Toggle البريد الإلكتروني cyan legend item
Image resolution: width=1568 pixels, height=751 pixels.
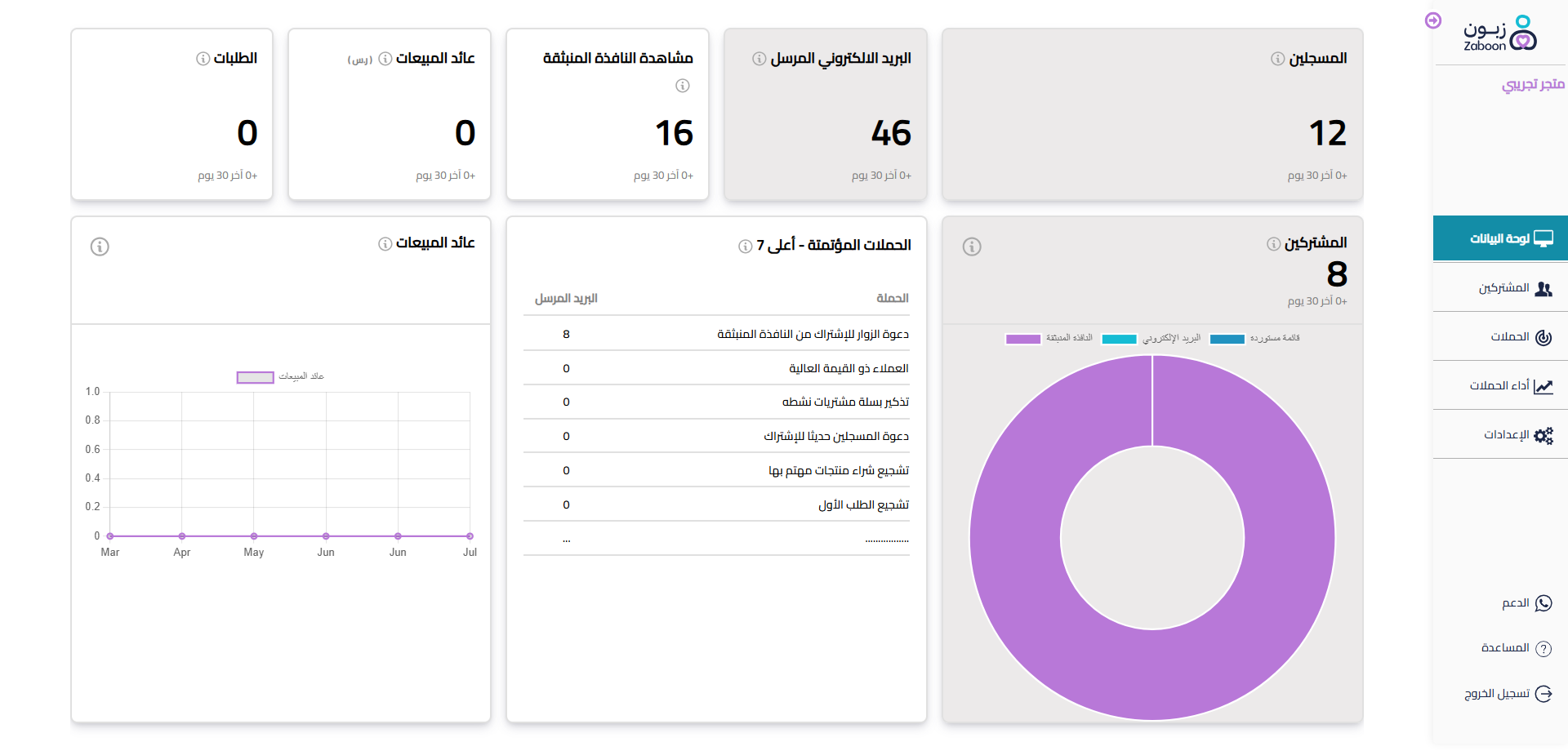[1151, 339]
